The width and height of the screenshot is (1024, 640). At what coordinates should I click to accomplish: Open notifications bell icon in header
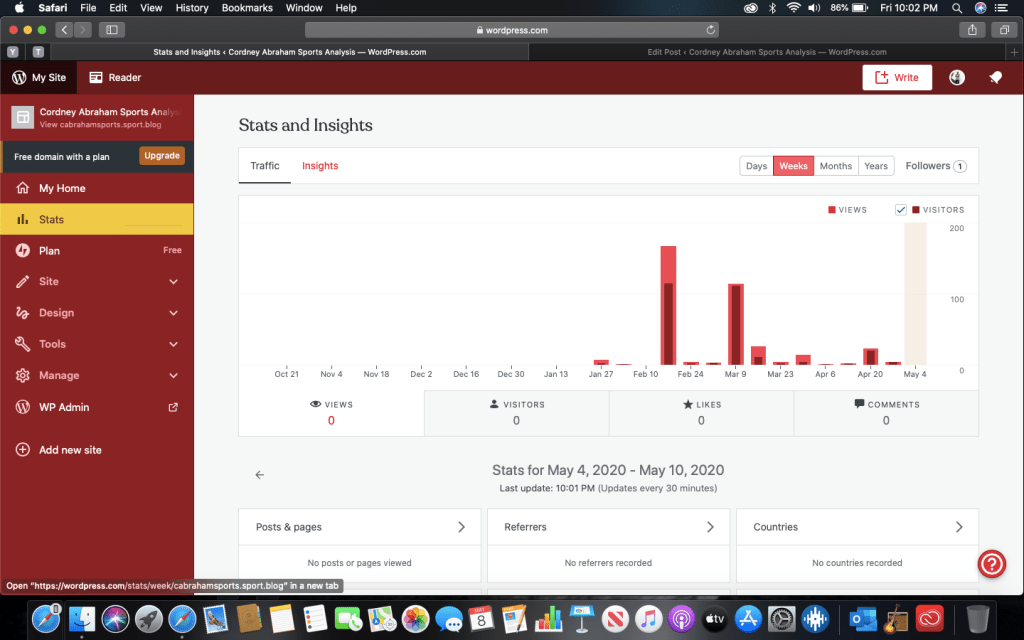pyautogui.click(x=995, y=78)
